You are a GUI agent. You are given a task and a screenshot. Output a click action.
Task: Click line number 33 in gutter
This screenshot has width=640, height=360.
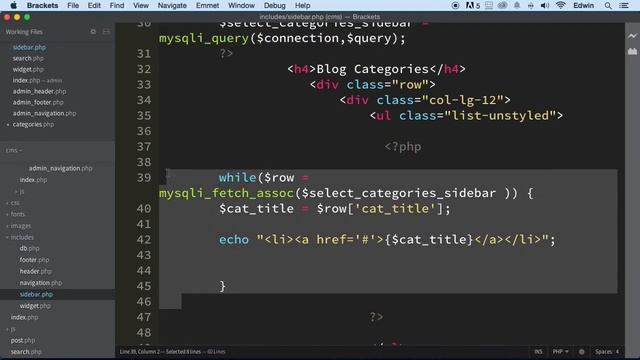coord(144,84)
